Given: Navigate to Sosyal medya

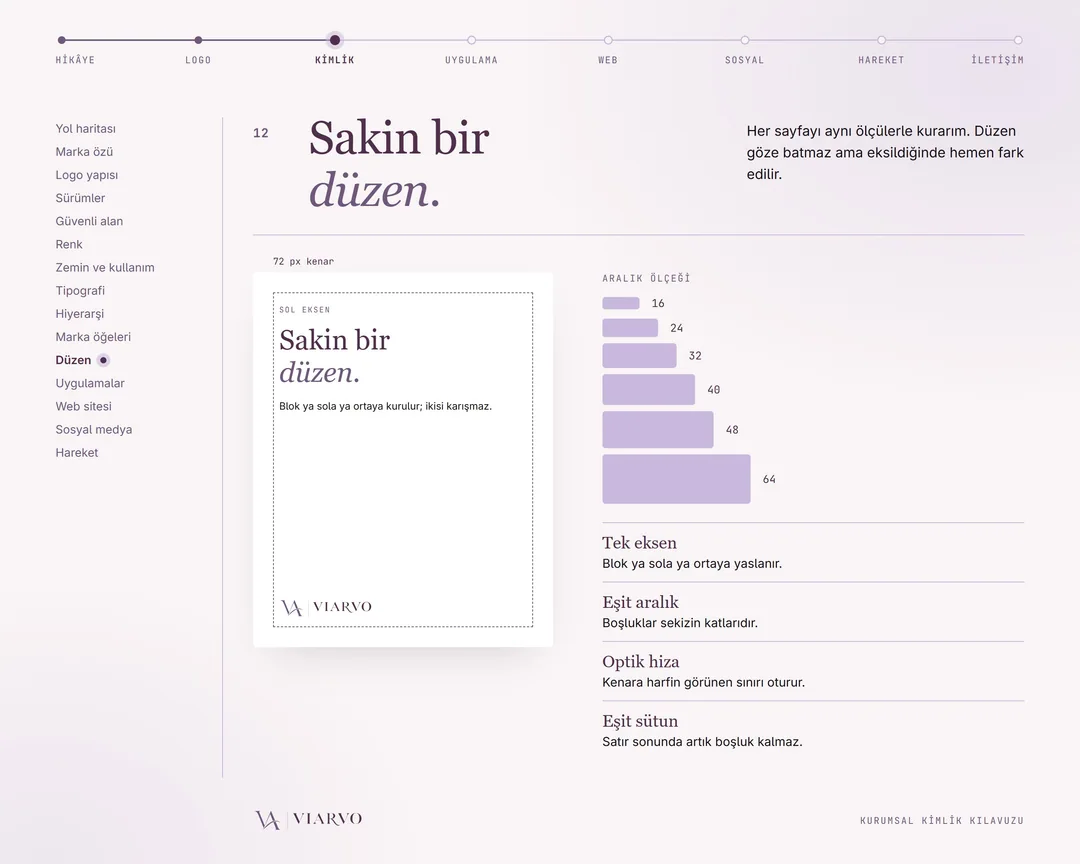Looking at the screenshot, I should point(94,429).
